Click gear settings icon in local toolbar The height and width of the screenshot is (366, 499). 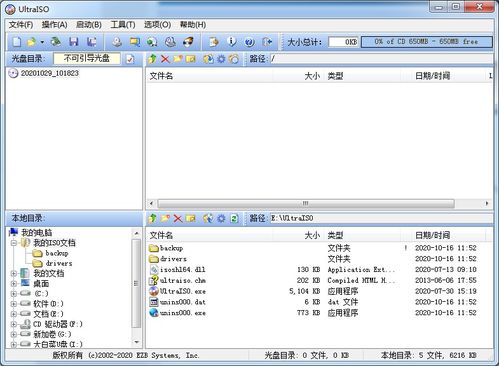point(221,219)
